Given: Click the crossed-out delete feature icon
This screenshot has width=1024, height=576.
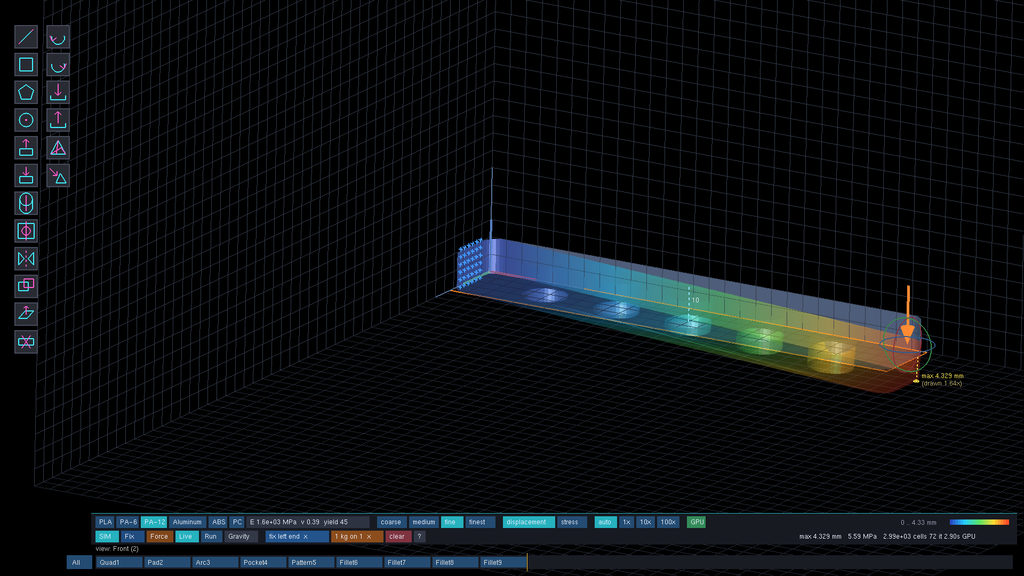Looking at the screenshot, I should click(26, 342).
